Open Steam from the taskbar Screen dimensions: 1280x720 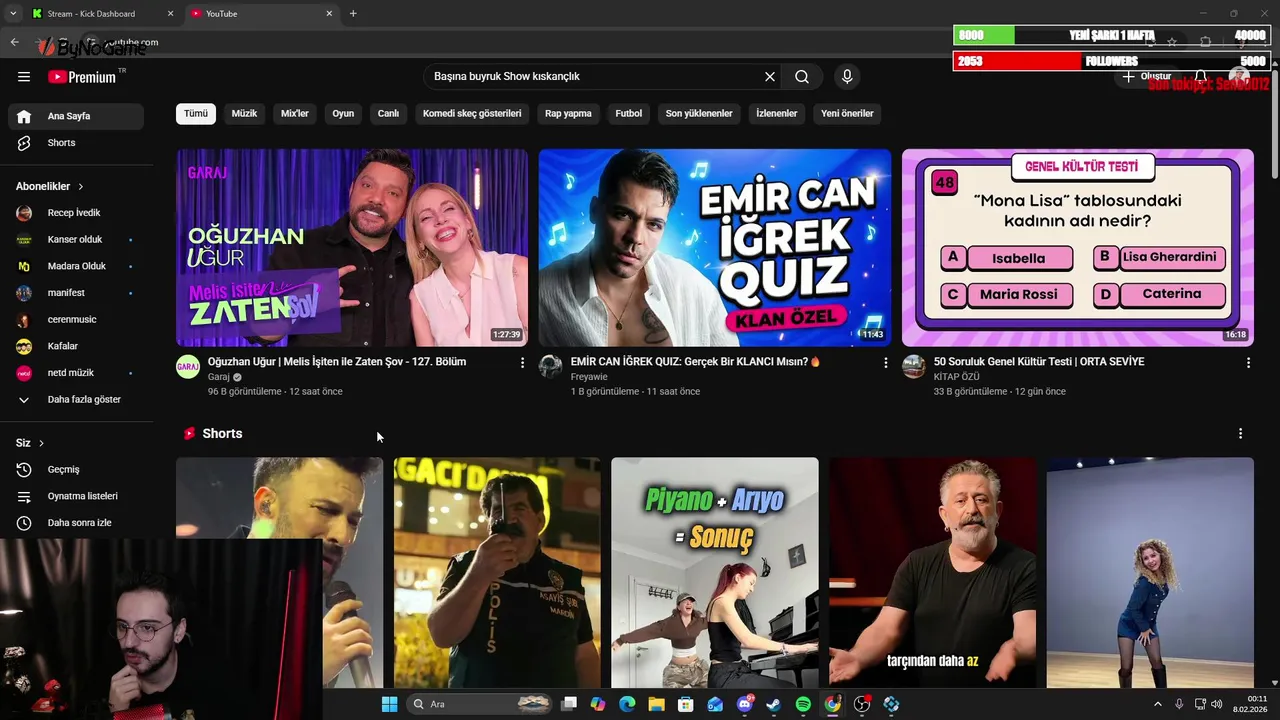(x=773, y=704)
